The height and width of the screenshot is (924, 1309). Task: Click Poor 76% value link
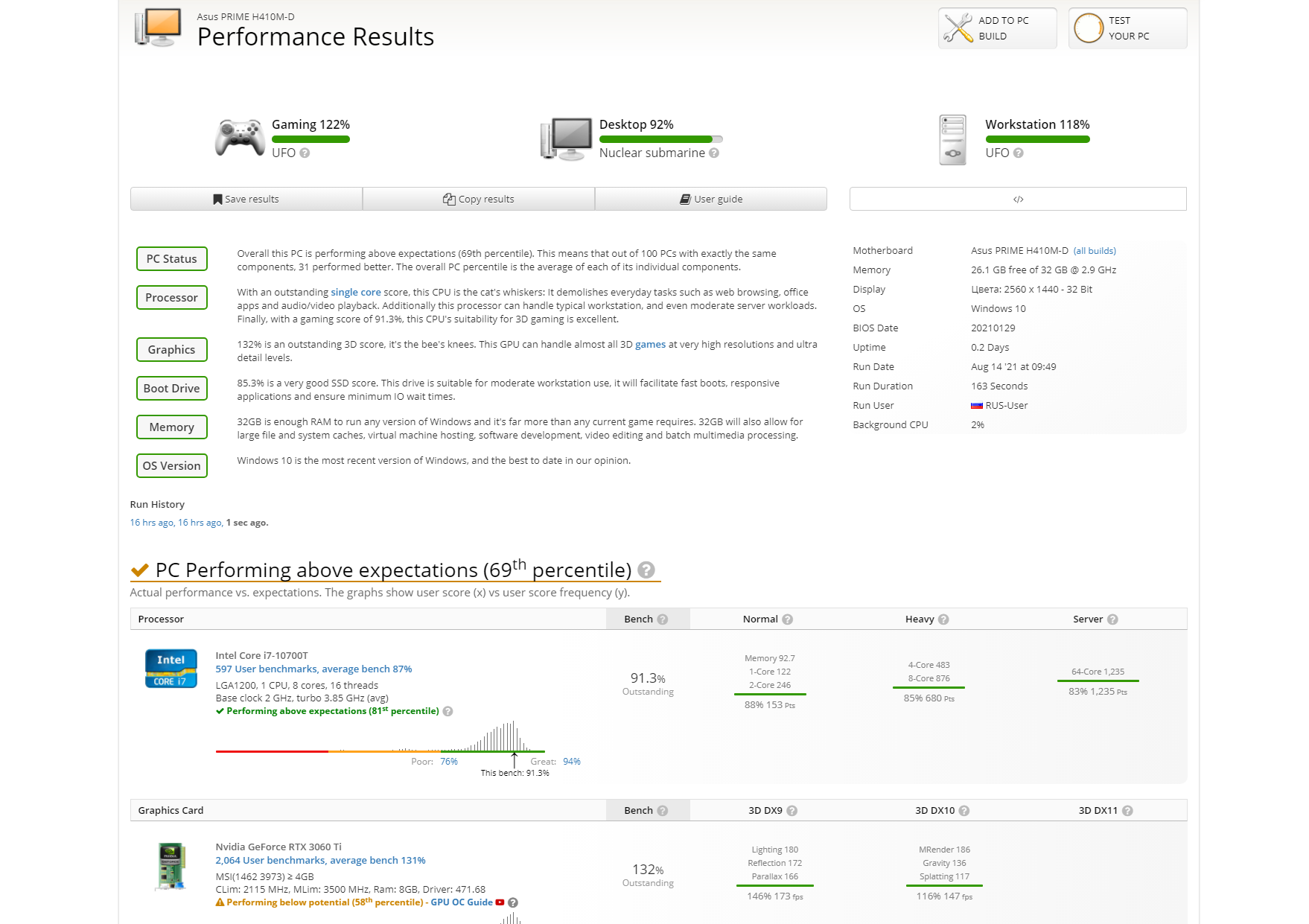click(x=449, y=762)
